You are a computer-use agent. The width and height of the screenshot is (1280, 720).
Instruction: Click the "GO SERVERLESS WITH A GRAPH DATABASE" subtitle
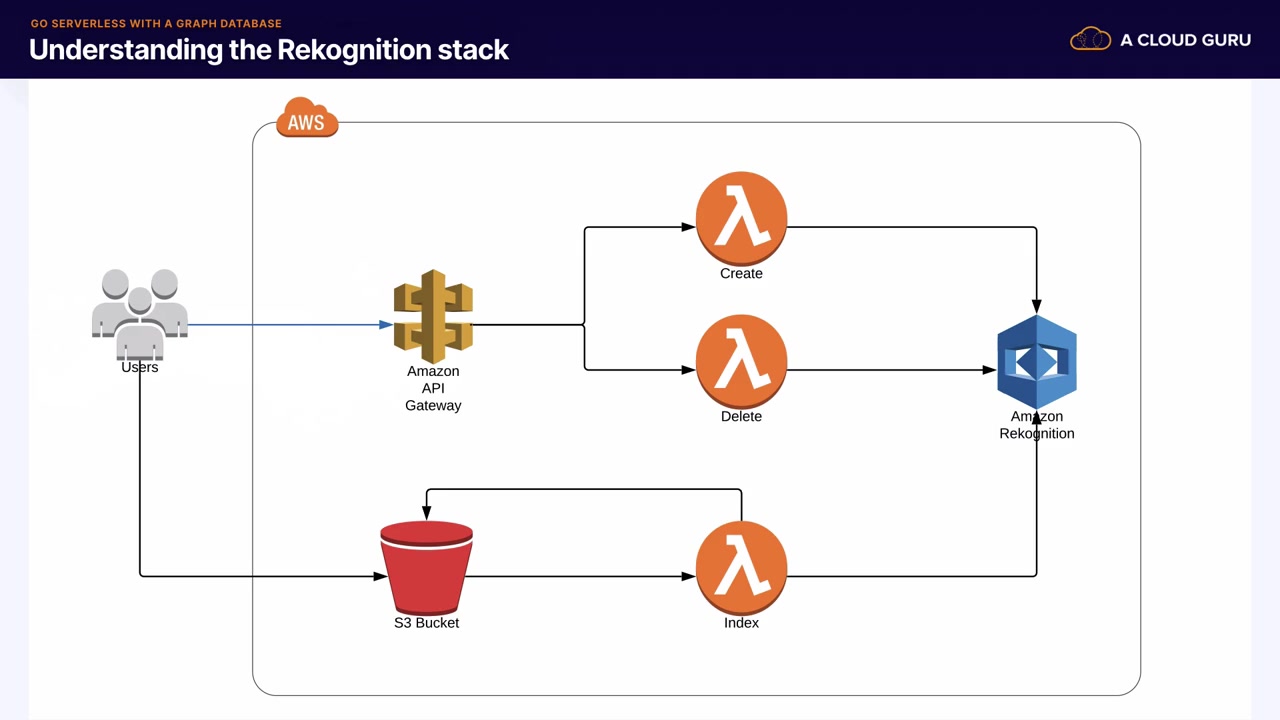156,23
